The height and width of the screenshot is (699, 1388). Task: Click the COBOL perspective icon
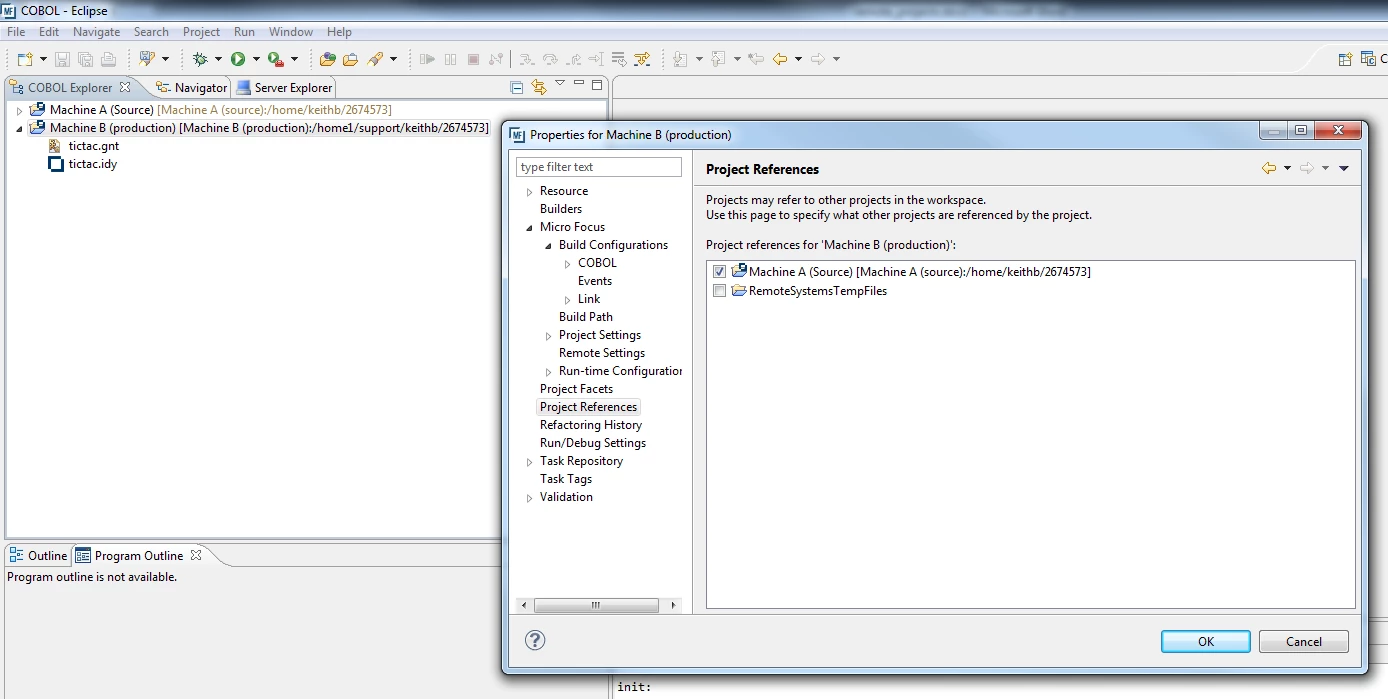tap(1369, 59)
